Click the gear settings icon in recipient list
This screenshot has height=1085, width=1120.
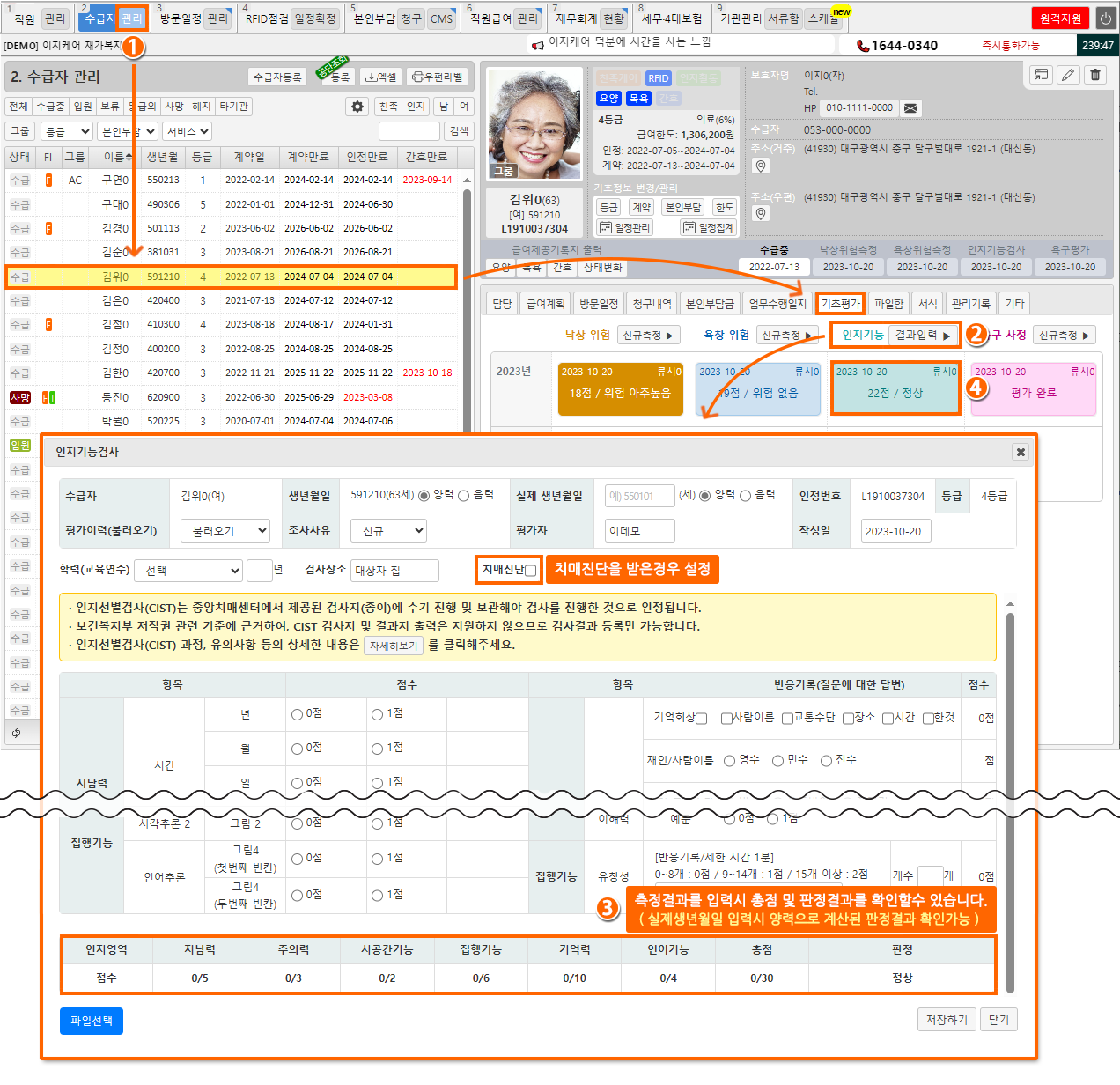pyautogui.click(x=357, y=107)
